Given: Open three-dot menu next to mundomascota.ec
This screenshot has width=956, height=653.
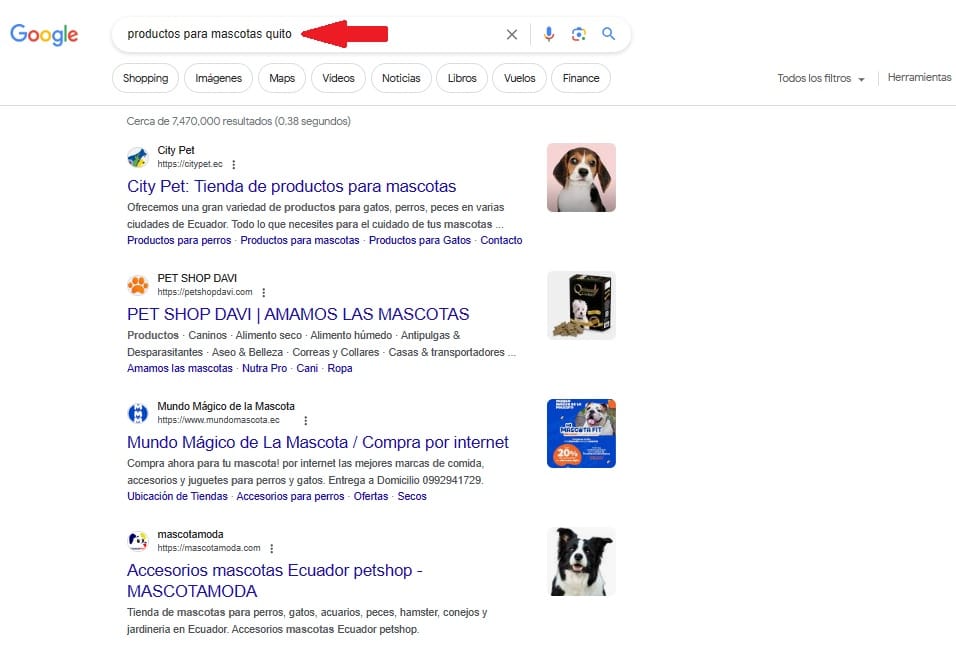Looking at the screenshot, I should pos(305,421).
